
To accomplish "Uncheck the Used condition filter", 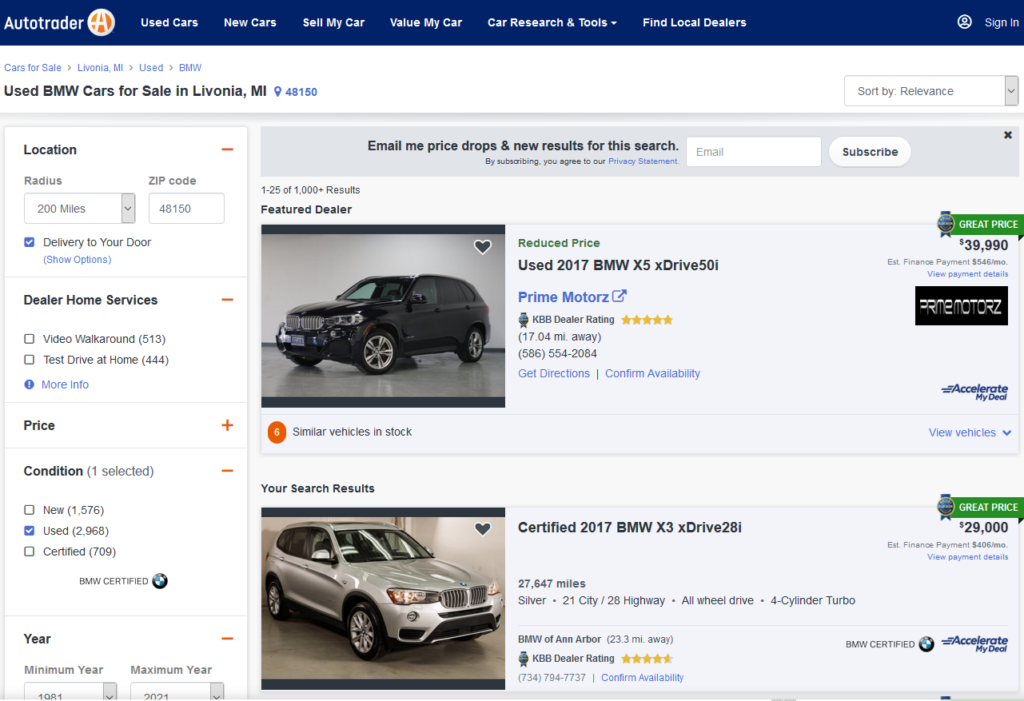I will pyautogui.click(x=29, y=531).
